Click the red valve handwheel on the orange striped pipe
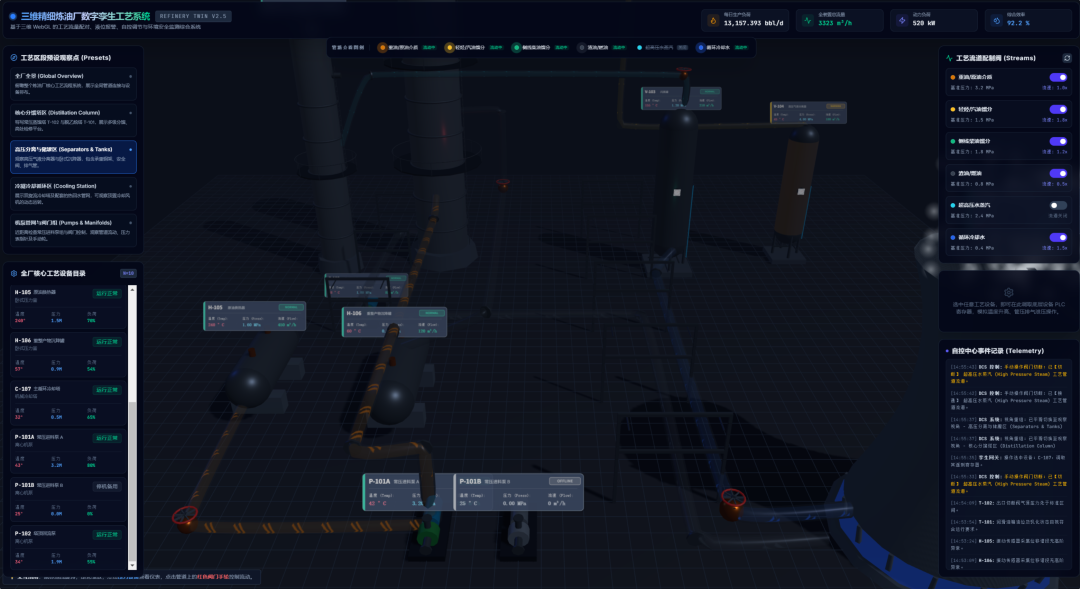This screenshot has height=589, width=1080. 185,515
